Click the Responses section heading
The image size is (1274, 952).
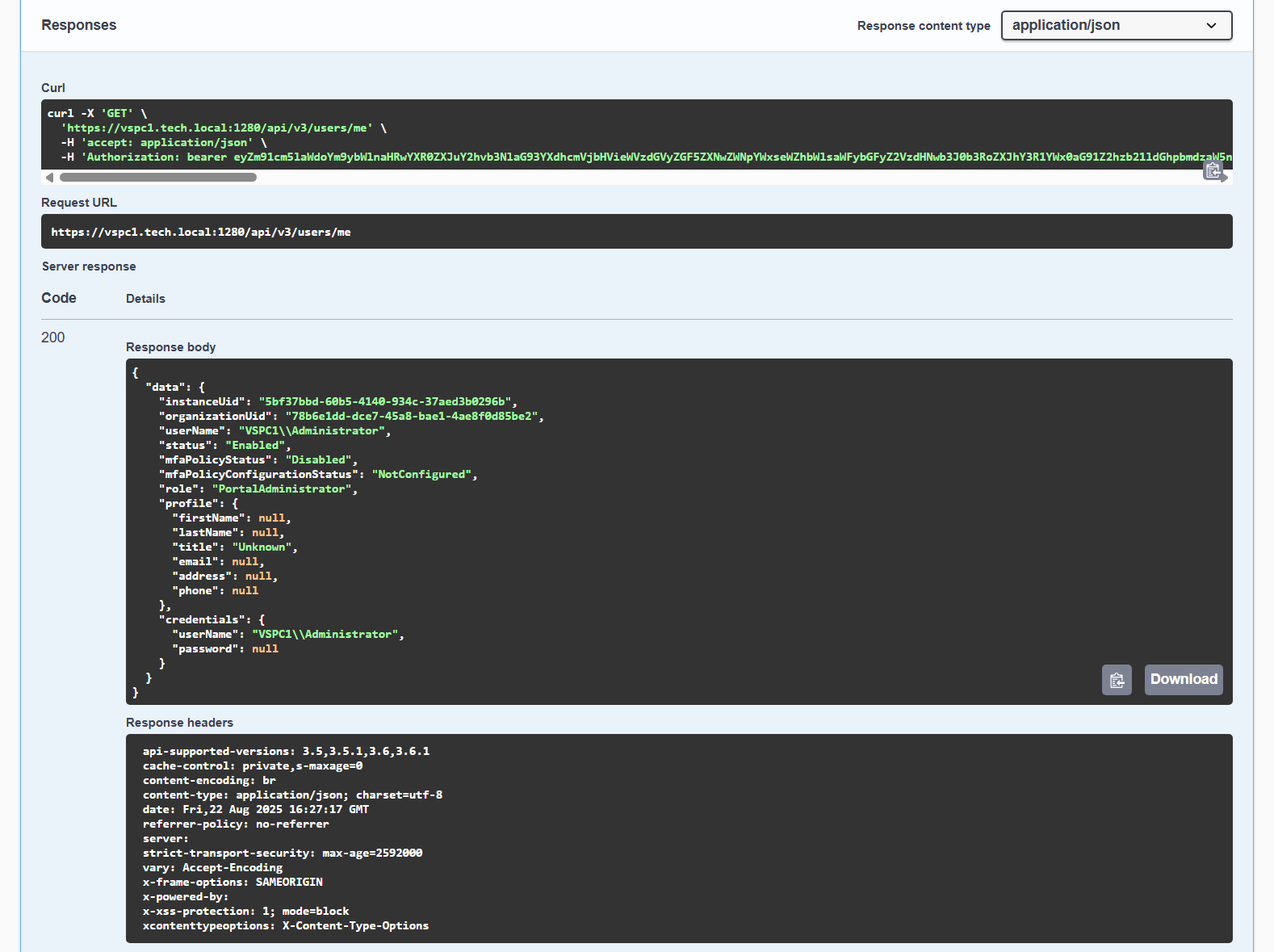79,25
